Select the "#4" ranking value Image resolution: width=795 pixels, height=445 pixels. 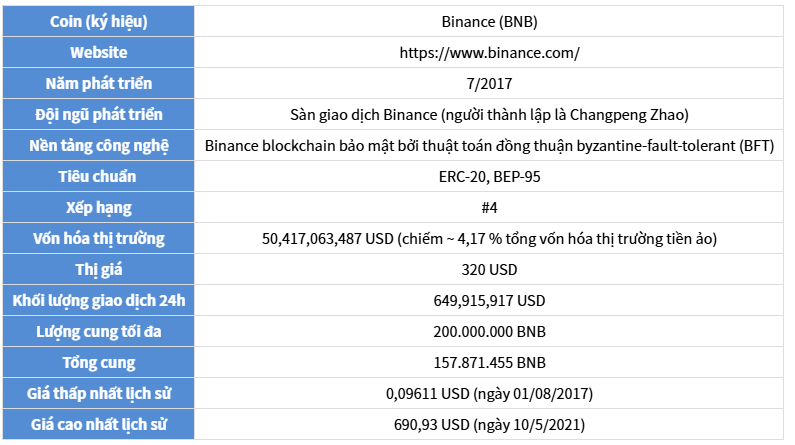click(488, 208)
